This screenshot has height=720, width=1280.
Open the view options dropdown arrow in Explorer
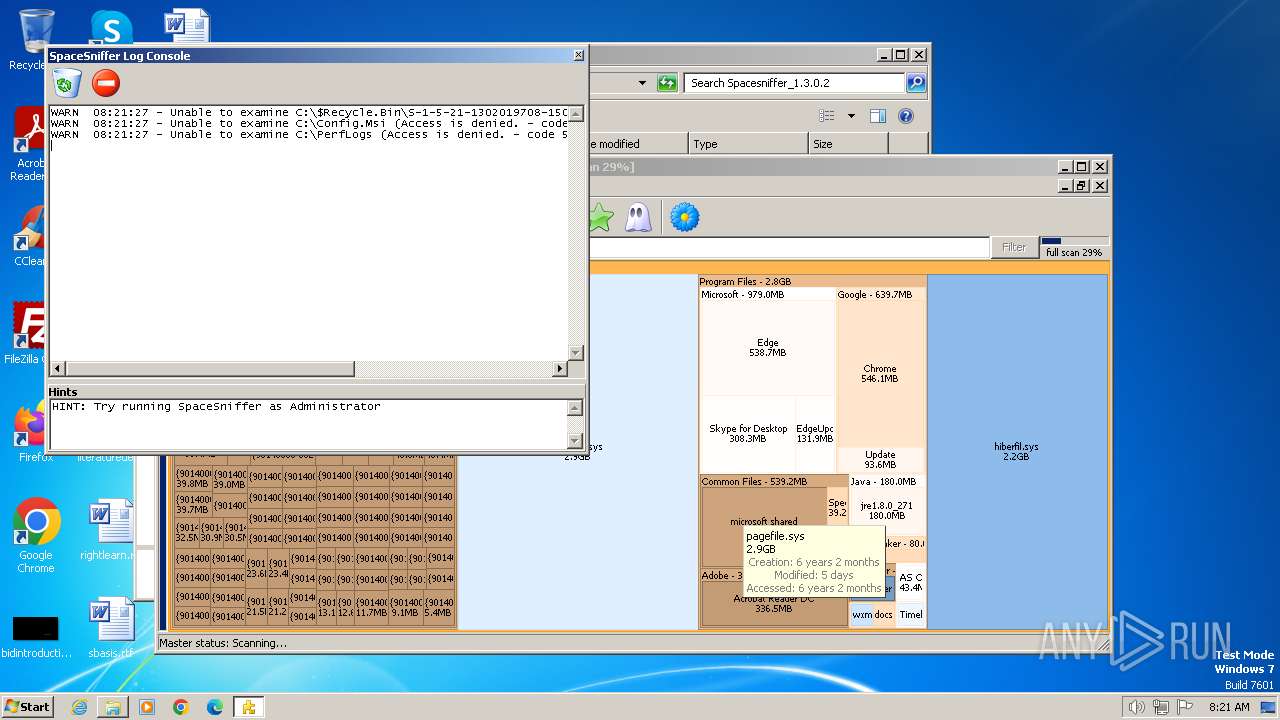pos(851,116)
